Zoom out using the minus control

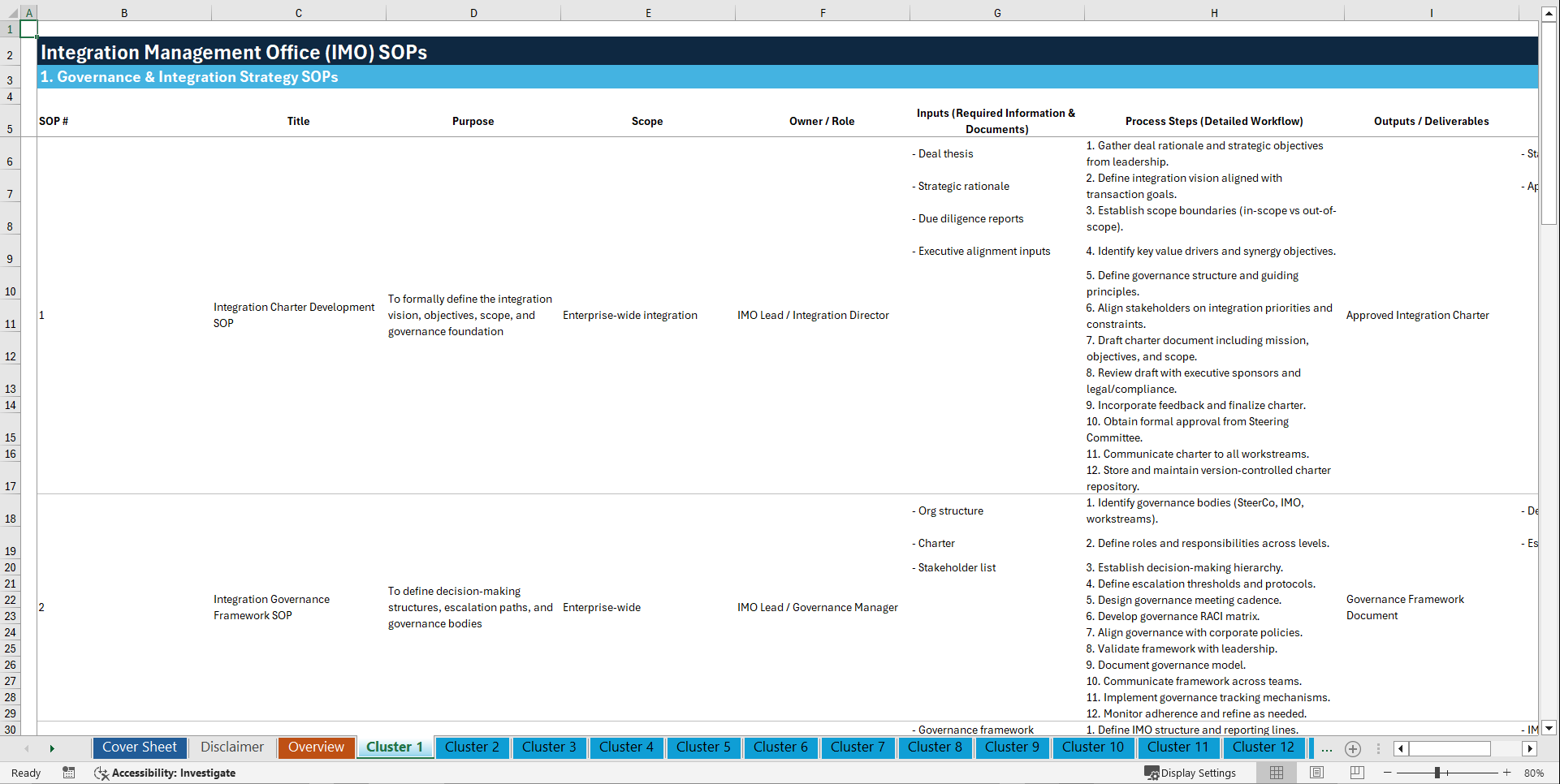point(1388,773)
